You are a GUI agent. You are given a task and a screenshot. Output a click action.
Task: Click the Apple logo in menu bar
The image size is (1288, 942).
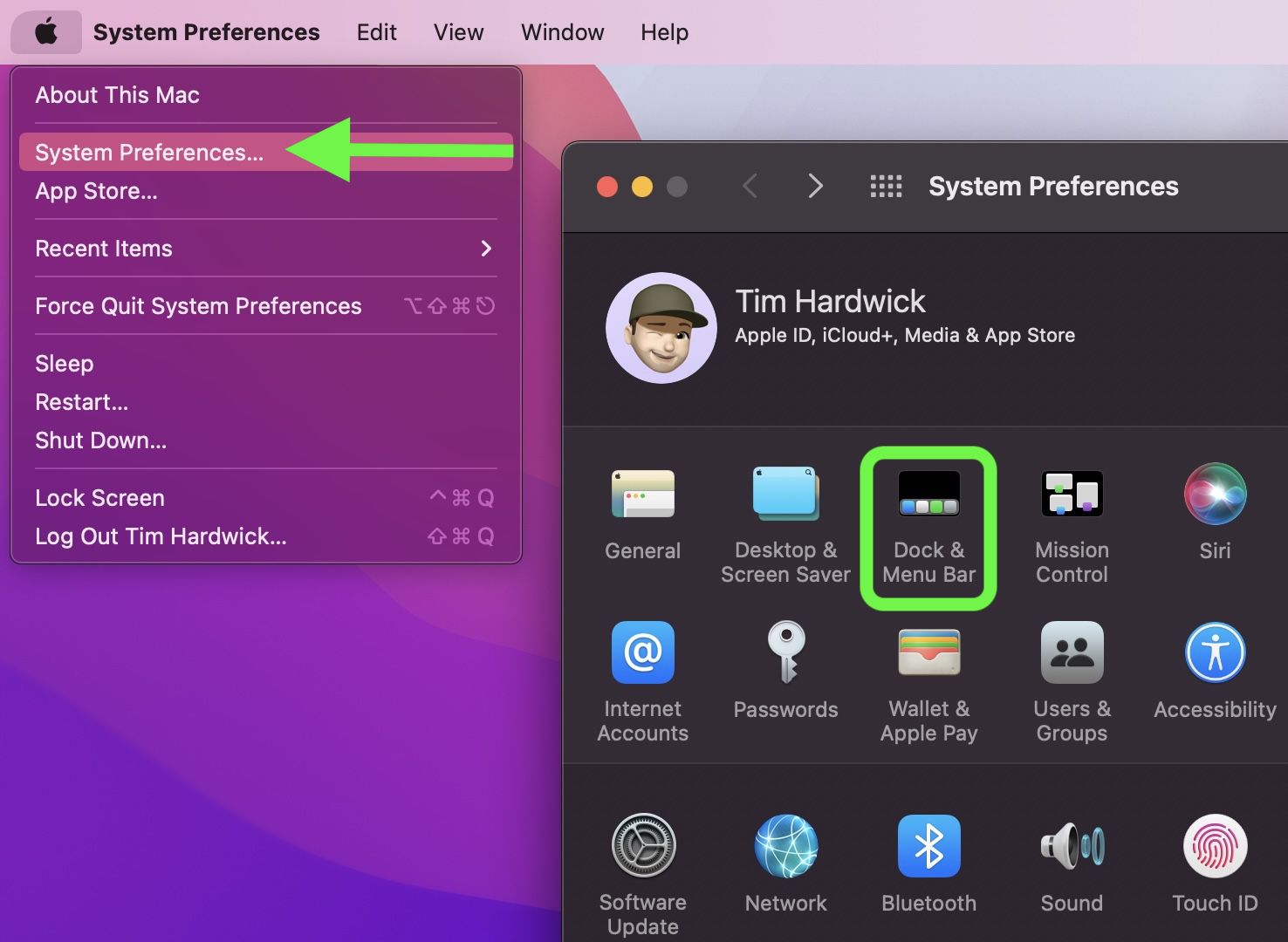[46, 32]
